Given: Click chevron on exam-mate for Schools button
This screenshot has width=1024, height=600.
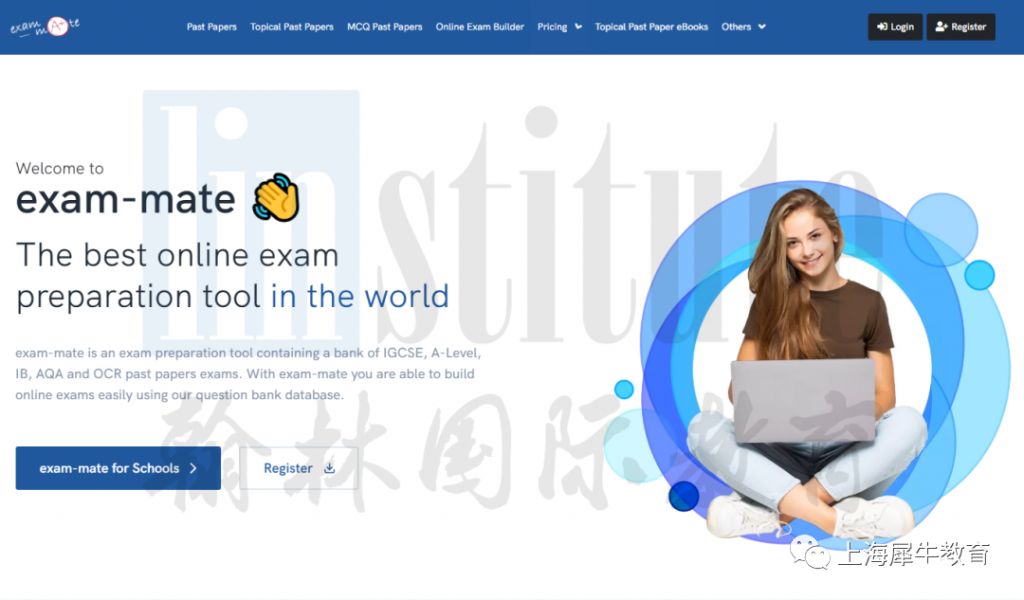Looking at the screenshot, I should tap(193, 468).
